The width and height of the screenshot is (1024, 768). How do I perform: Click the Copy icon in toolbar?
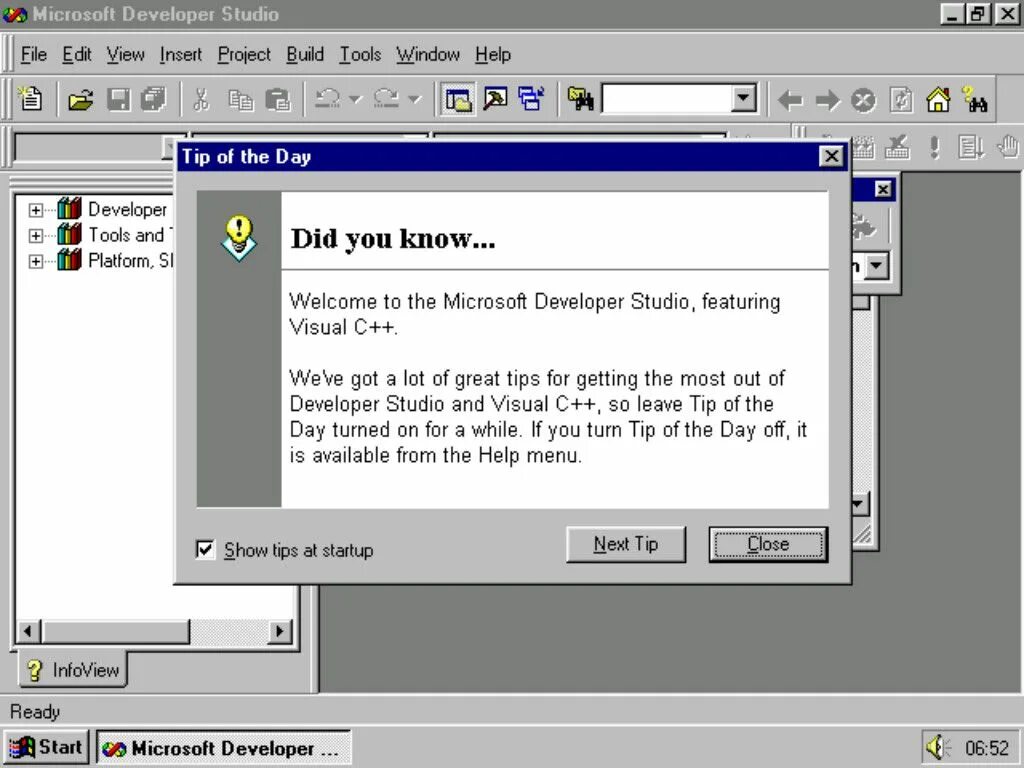coord(240,100)
